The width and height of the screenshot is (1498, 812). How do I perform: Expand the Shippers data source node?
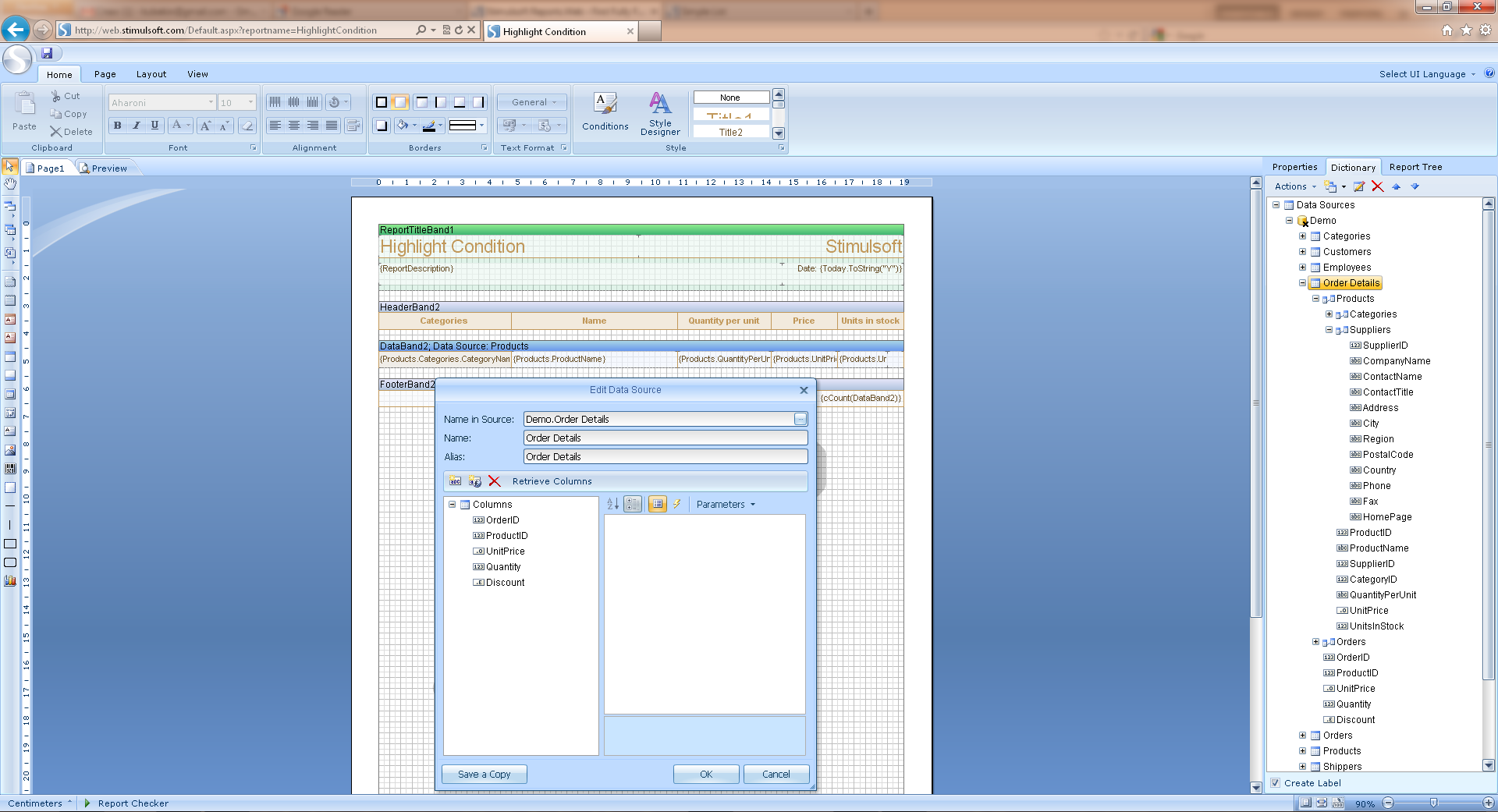[x=1302, y=767]
